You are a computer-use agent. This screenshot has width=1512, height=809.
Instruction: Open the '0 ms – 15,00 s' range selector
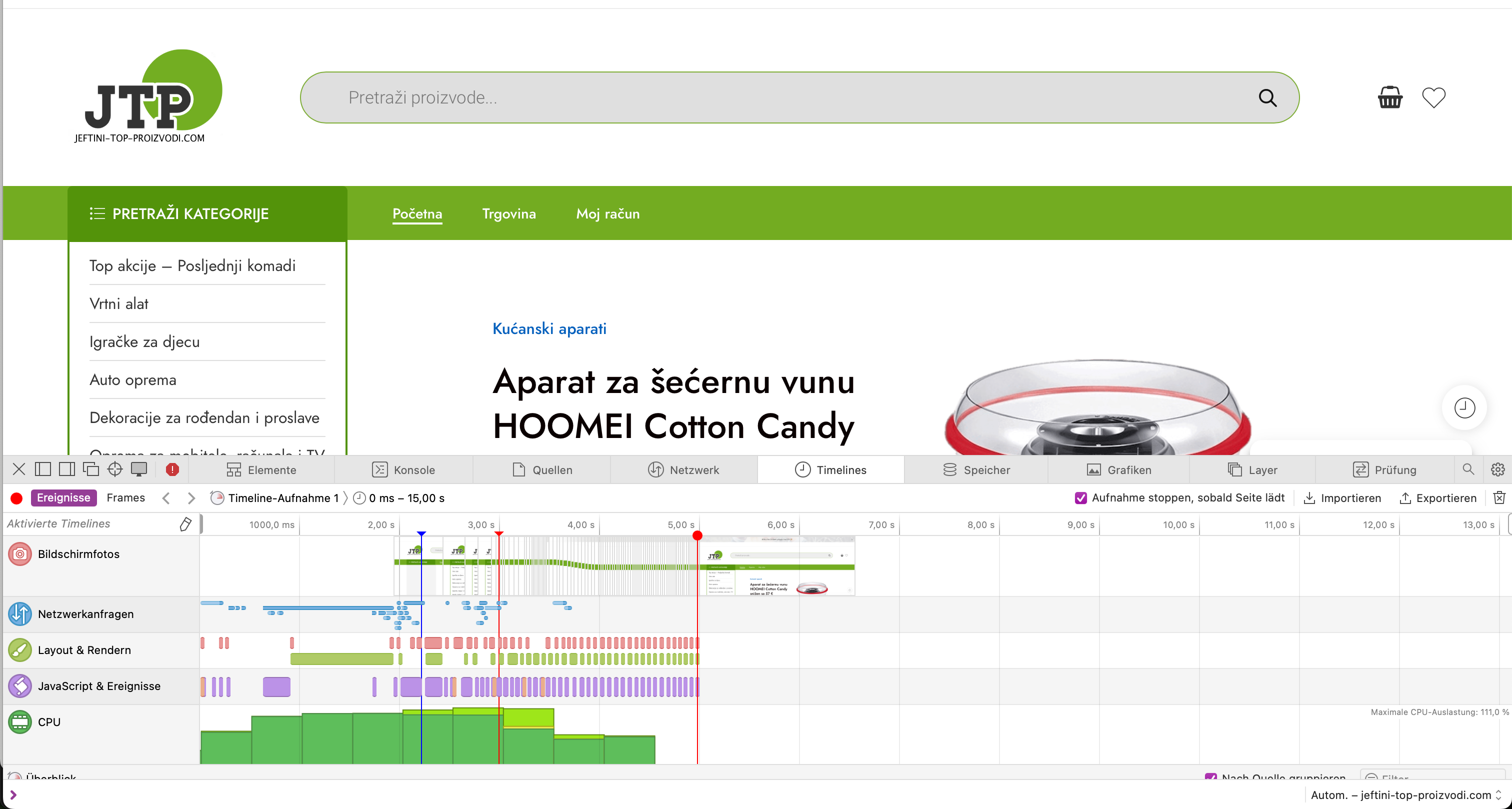(x=399, y=498)
